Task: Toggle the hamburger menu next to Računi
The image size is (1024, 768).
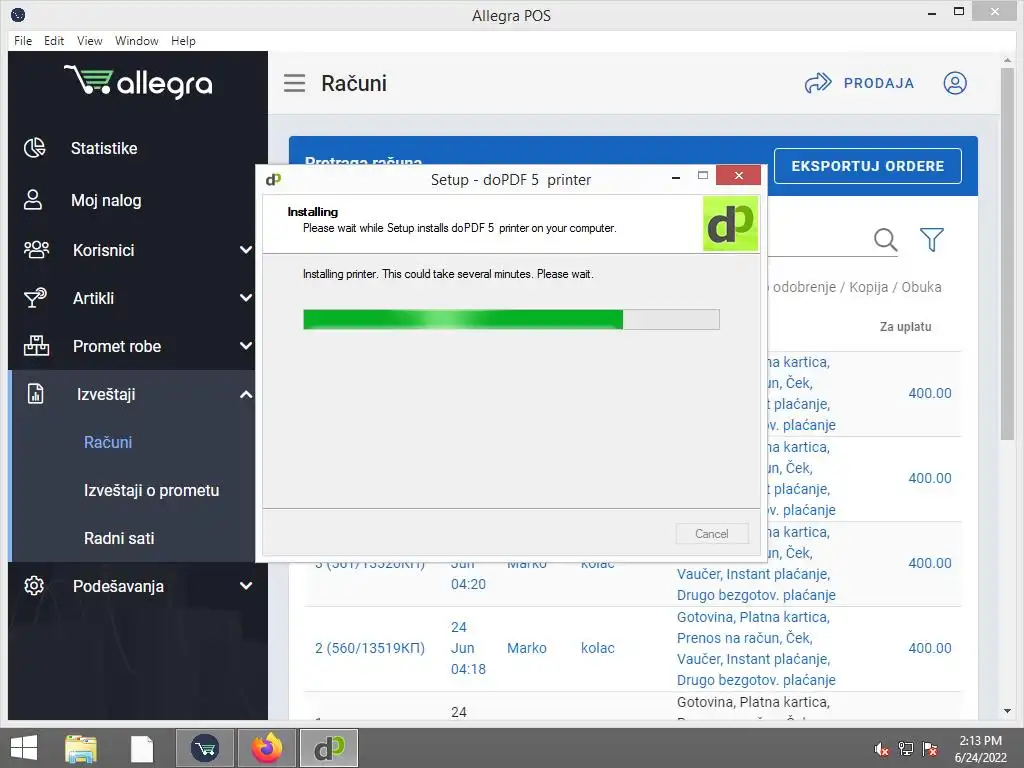Action: 295,83
